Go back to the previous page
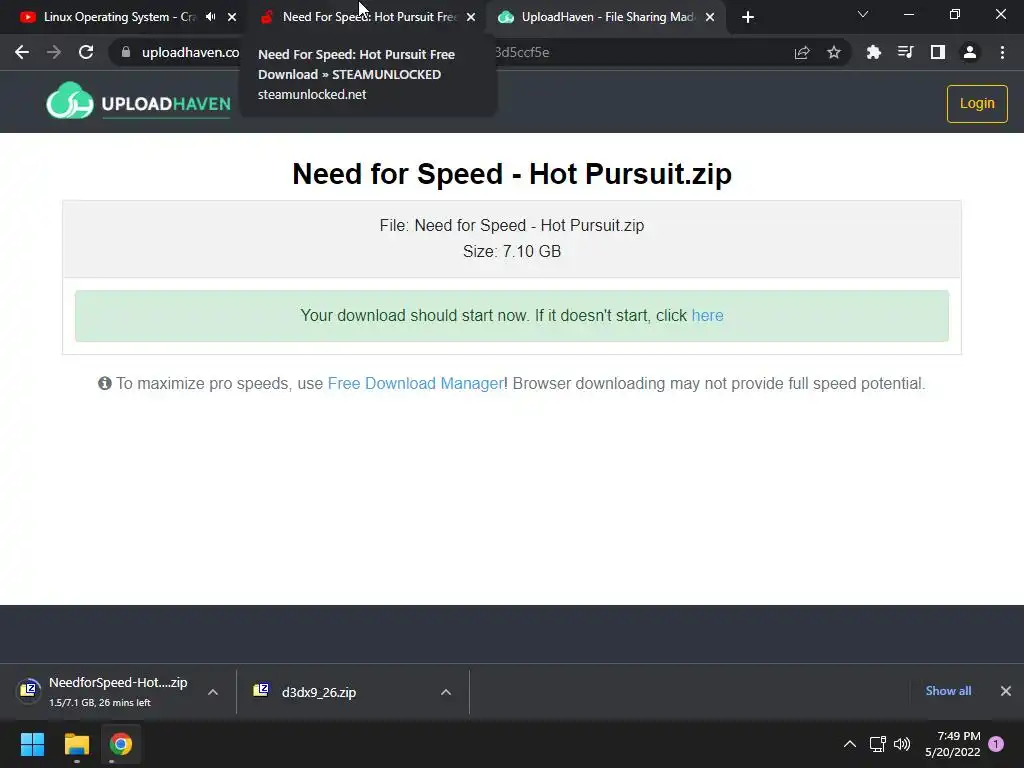Screen dimensions: 1024x768 click(22, 52)
